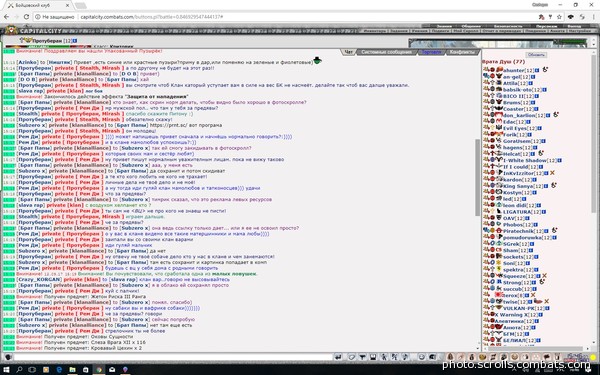Click in the chat message input field
This screenshot has width=600, height=375.
point(173,357)
